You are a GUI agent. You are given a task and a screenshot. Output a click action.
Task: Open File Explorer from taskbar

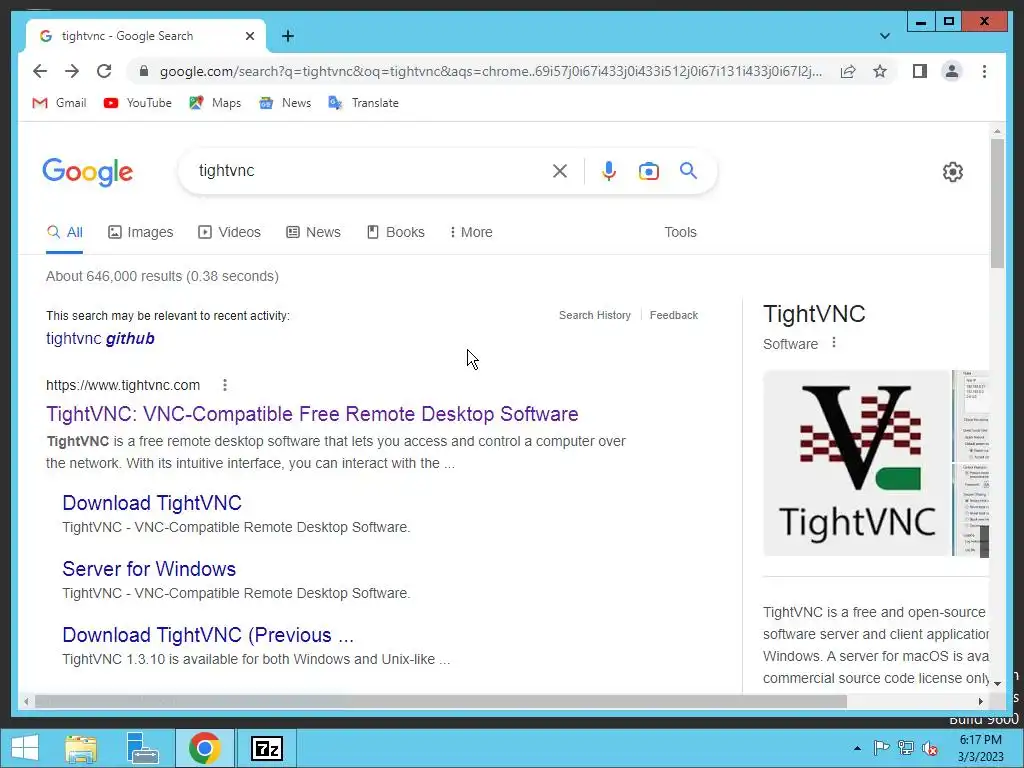pyautogui.click(x=81, y=748)
